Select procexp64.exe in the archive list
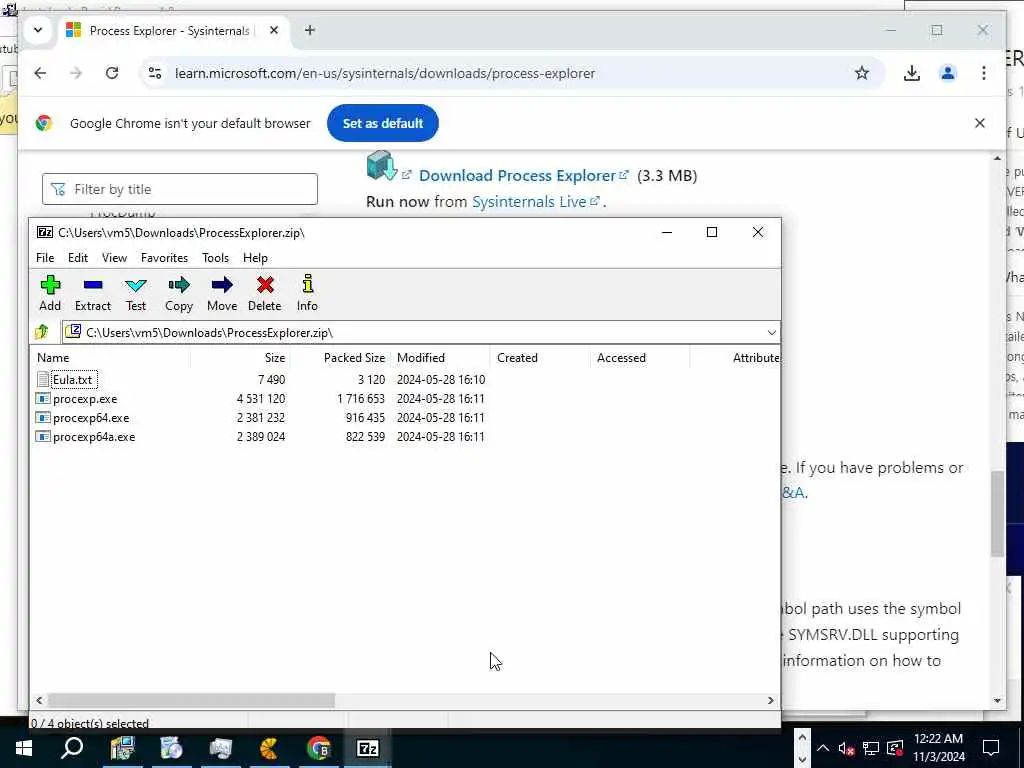Viewport: 1024px width, 768px height. pos(91,417)
